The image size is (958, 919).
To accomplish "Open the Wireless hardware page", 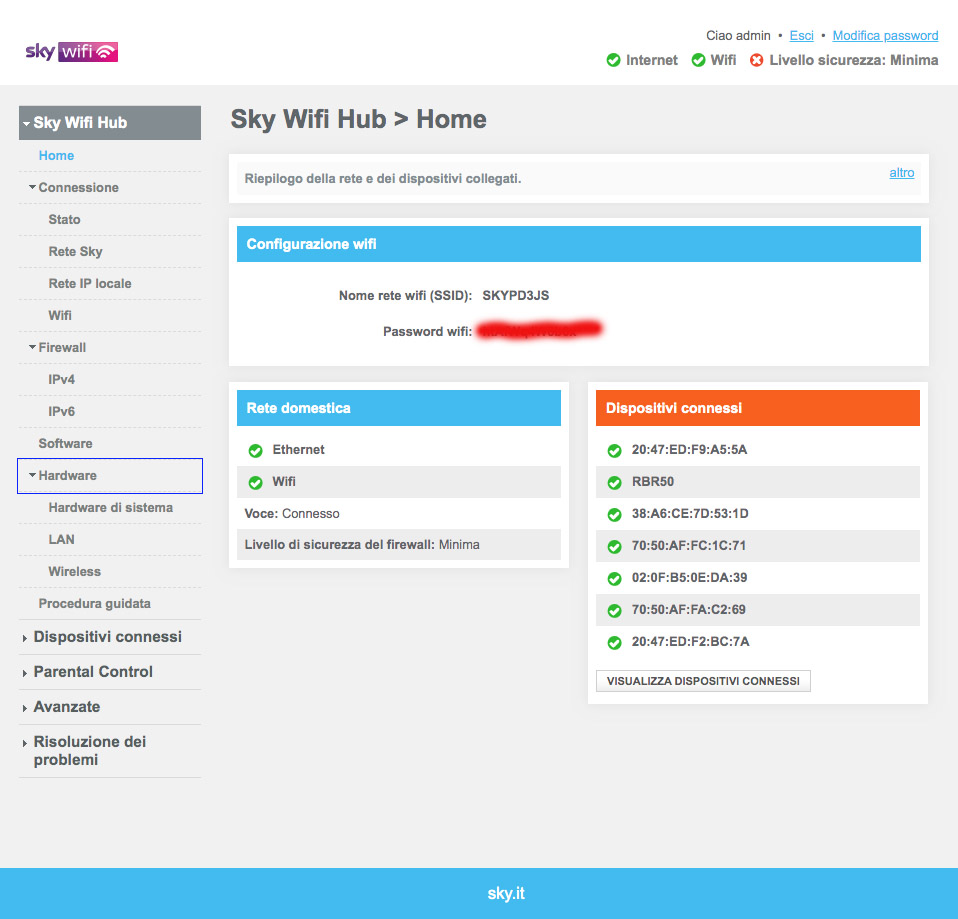I will [75, 571].
